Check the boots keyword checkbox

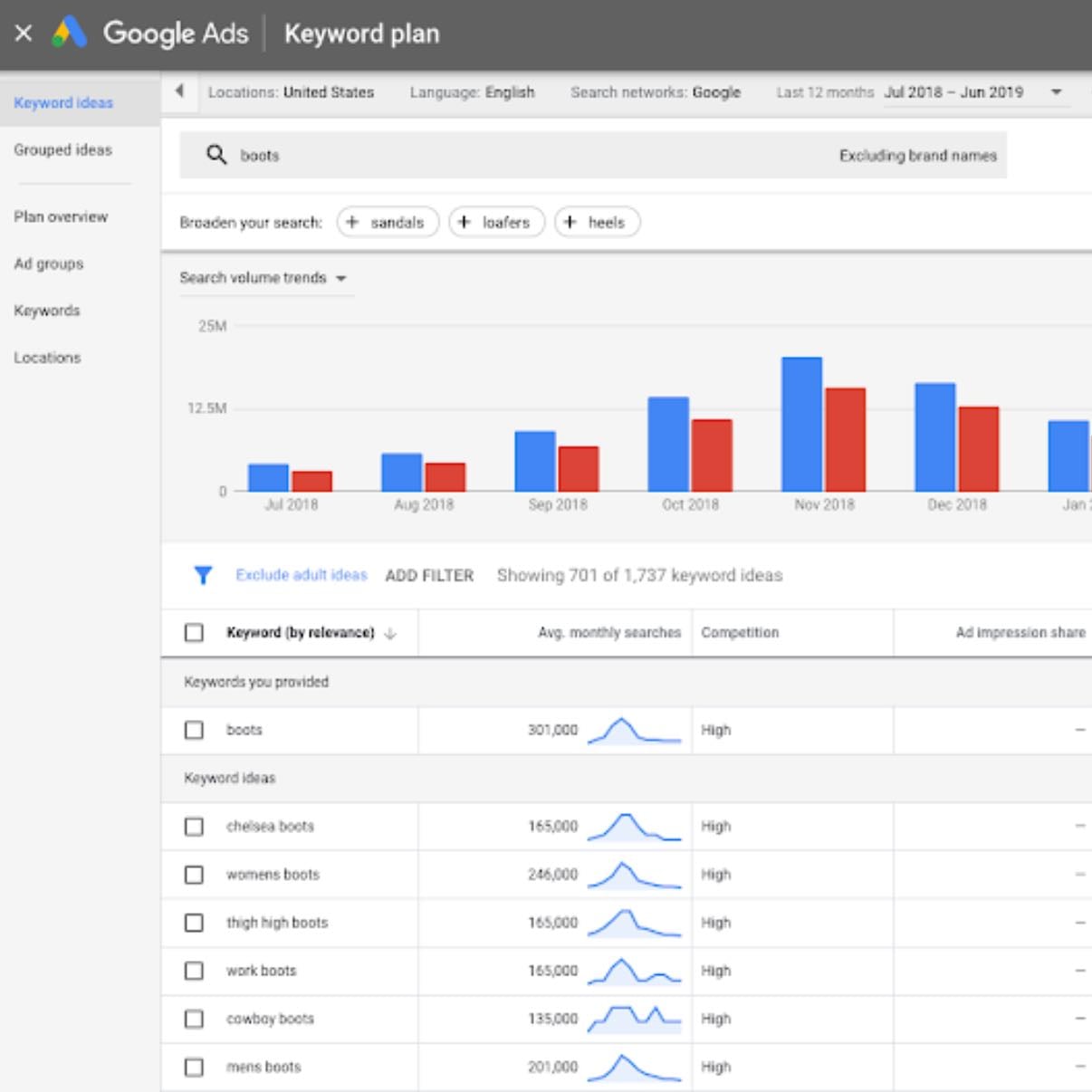(x=194, y=730)
